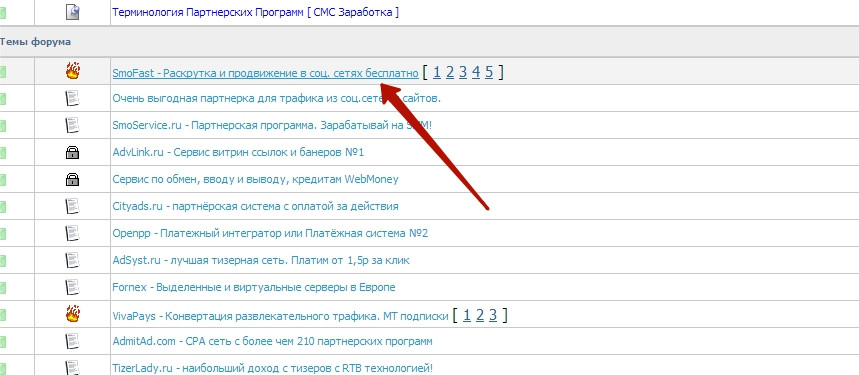This screenshot has width=859, height=375.
Task: Open AdmitAd.com CPA network topic
Action: pyautogui.click(x=272, y=341)
